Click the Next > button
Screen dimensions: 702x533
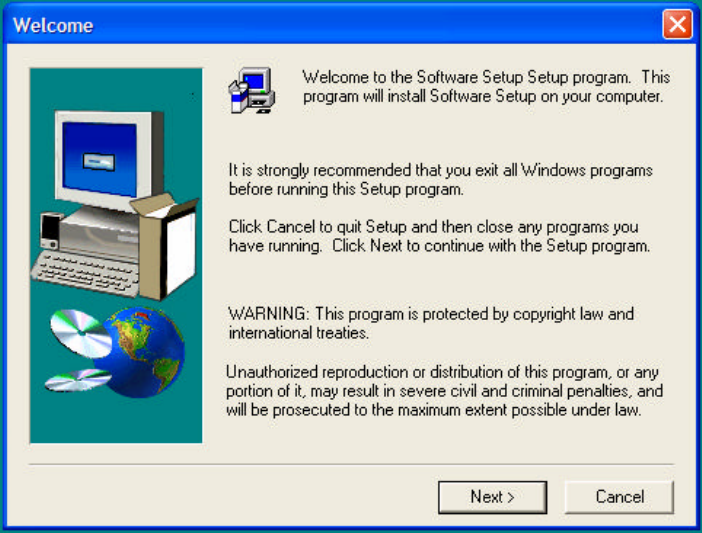click(492, 497)
